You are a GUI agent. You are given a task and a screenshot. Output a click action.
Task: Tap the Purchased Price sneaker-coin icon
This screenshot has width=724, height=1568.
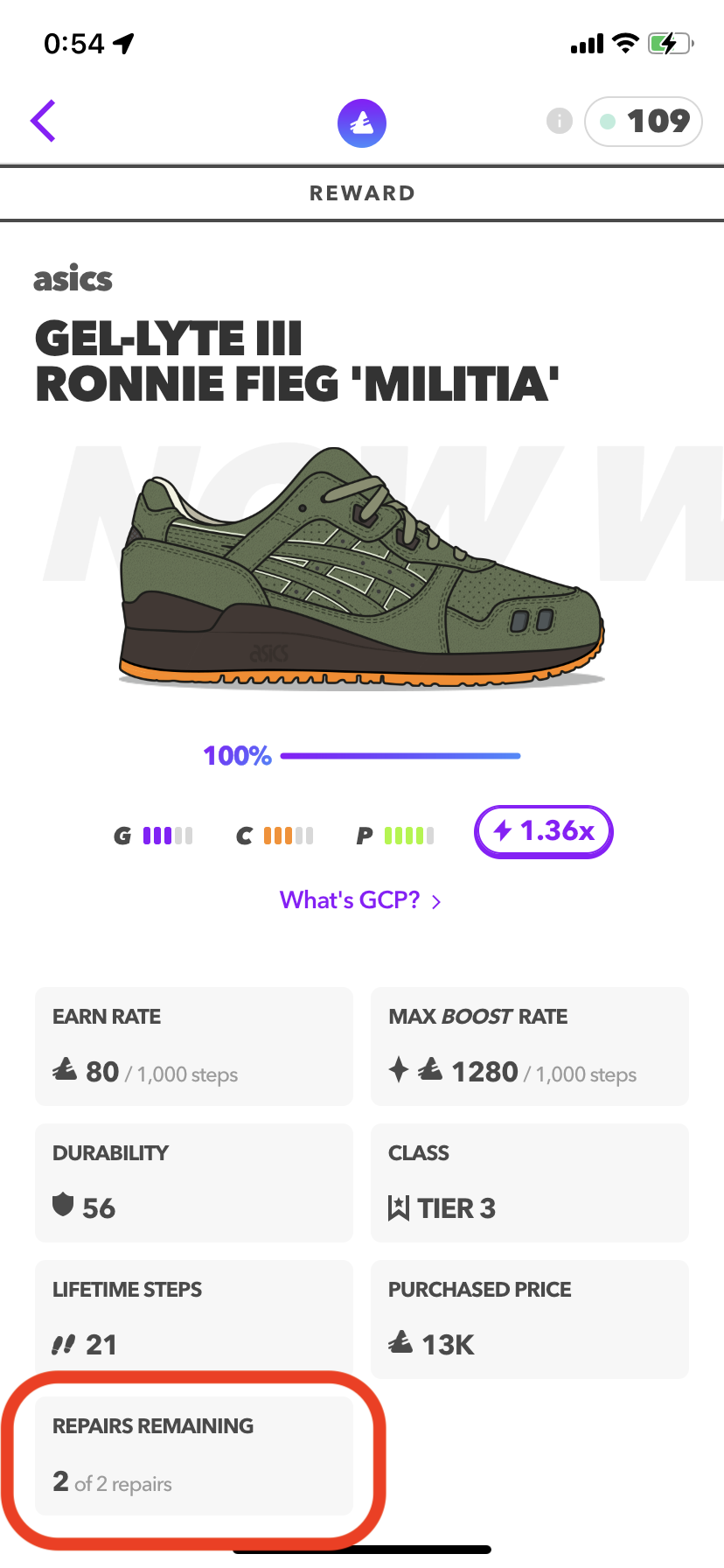pyautogui.click(x=400, y=1341)
